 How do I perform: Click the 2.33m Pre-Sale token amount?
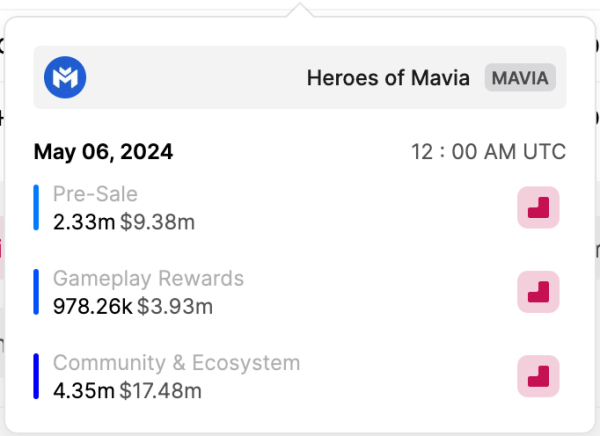(x=84, y=221)
